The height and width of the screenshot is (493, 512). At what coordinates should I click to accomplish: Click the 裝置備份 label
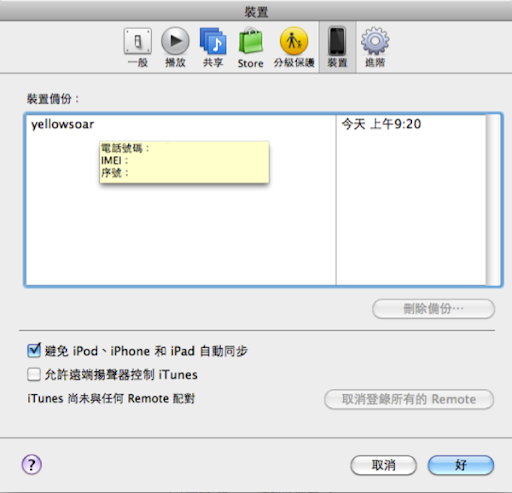[x=53, y=99]
